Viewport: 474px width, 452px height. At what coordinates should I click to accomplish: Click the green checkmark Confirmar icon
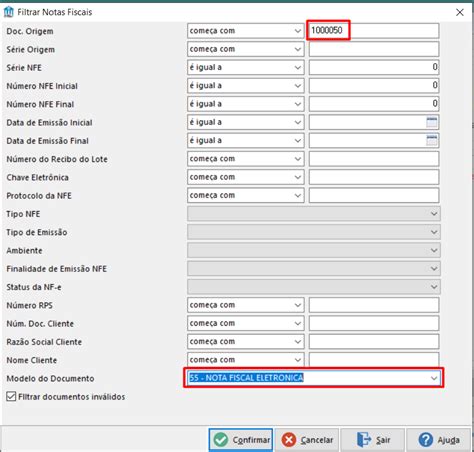(221, 440)
